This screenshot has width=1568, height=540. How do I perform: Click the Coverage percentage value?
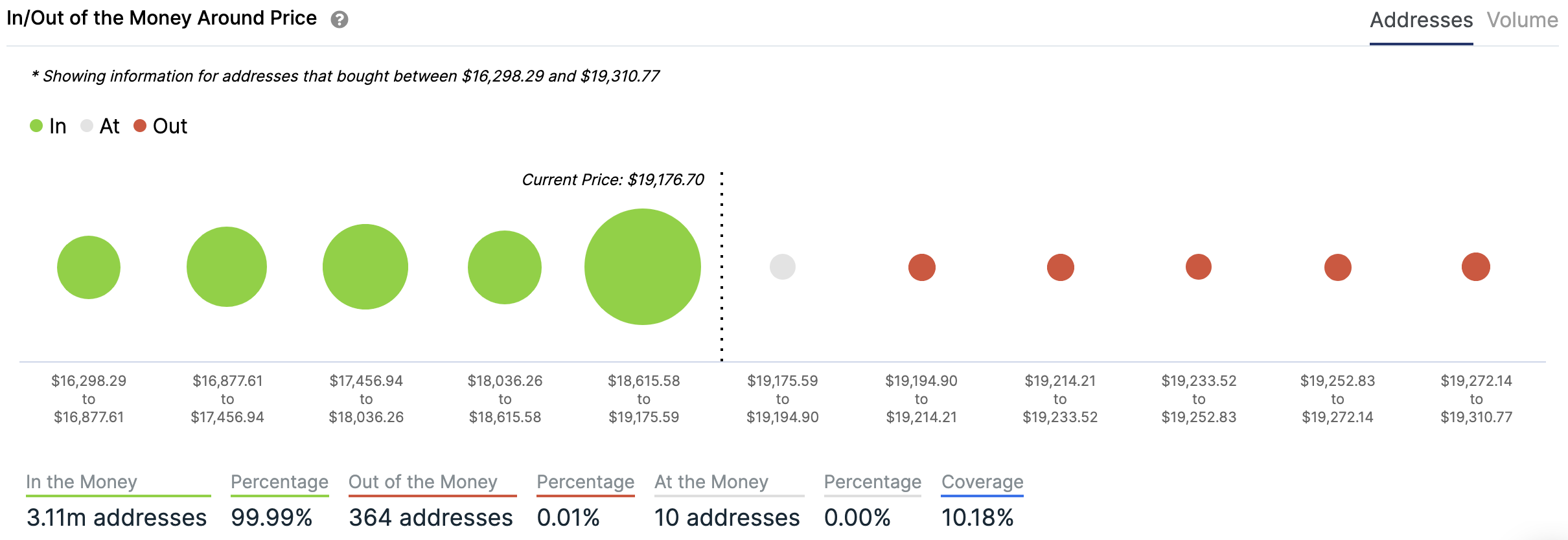tap(977, 517)
